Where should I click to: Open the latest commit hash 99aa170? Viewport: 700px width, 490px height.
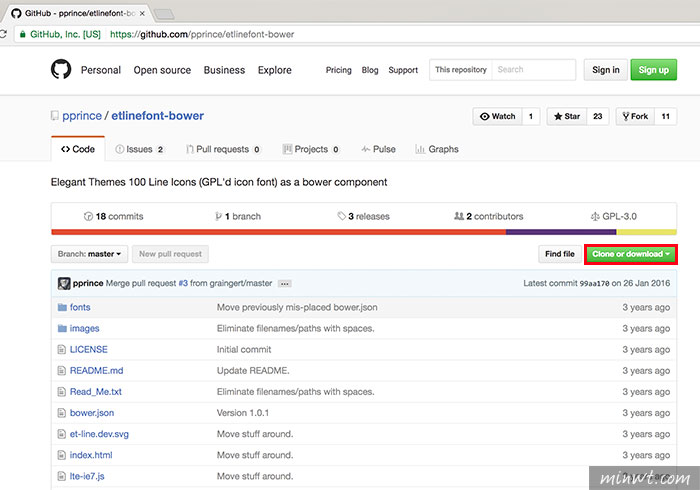594,283
